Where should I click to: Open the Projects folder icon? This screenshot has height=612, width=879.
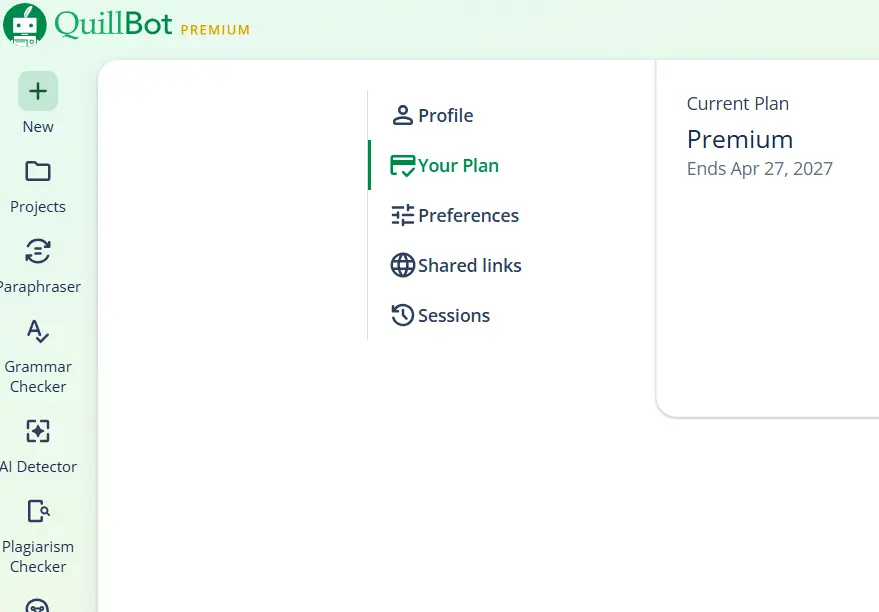click(38, 171)
